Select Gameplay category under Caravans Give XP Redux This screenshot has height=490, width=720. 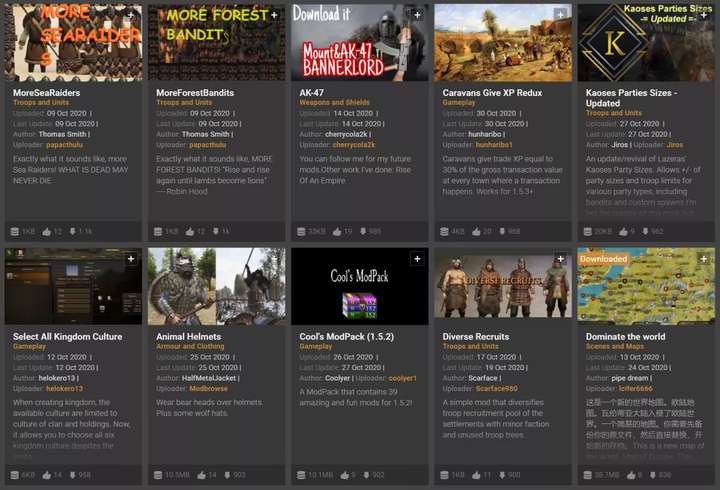[459, 102]
